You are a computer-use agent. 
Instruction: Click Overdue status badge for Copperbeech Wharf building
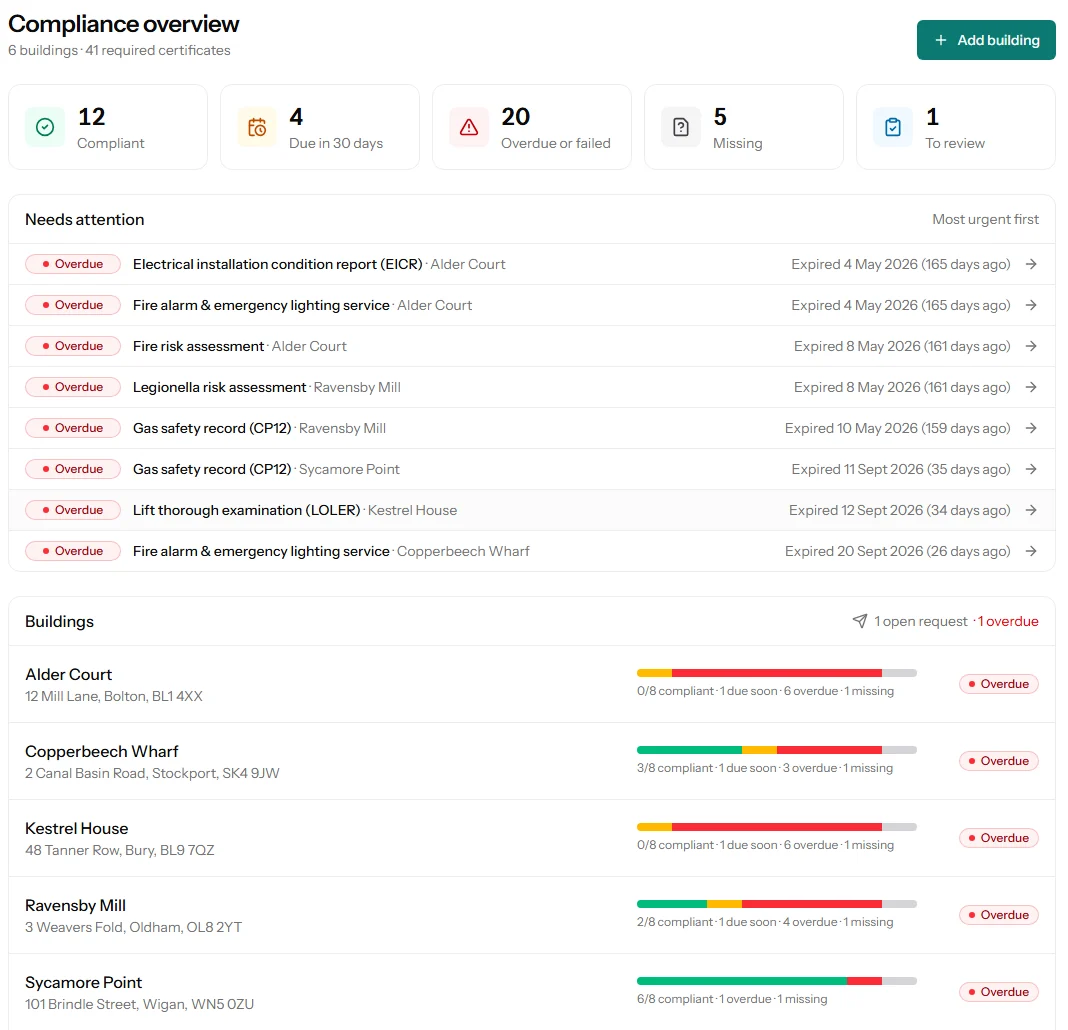point(999,761)
